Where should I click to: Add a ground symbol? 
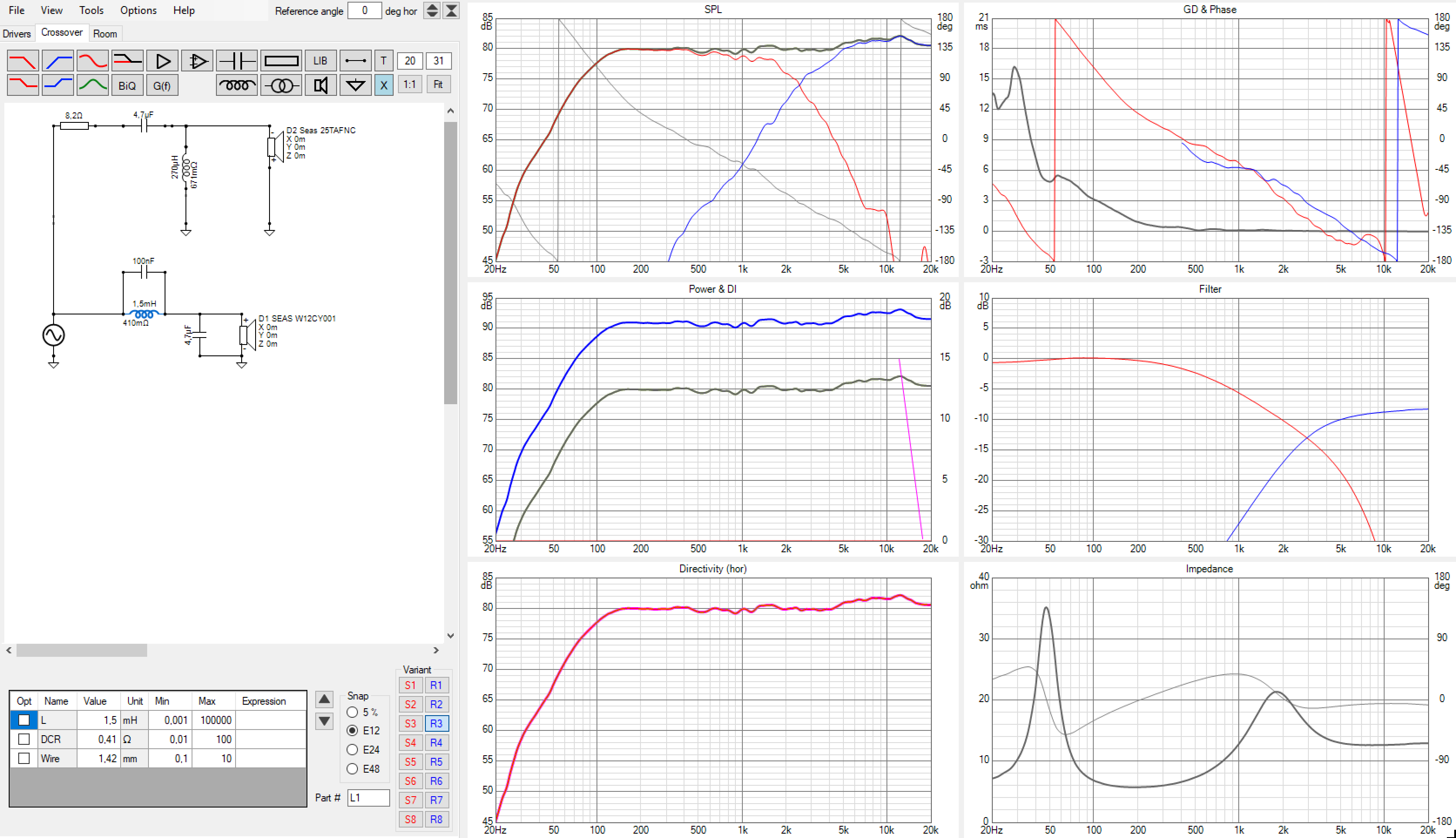click(x=356, y=85)
